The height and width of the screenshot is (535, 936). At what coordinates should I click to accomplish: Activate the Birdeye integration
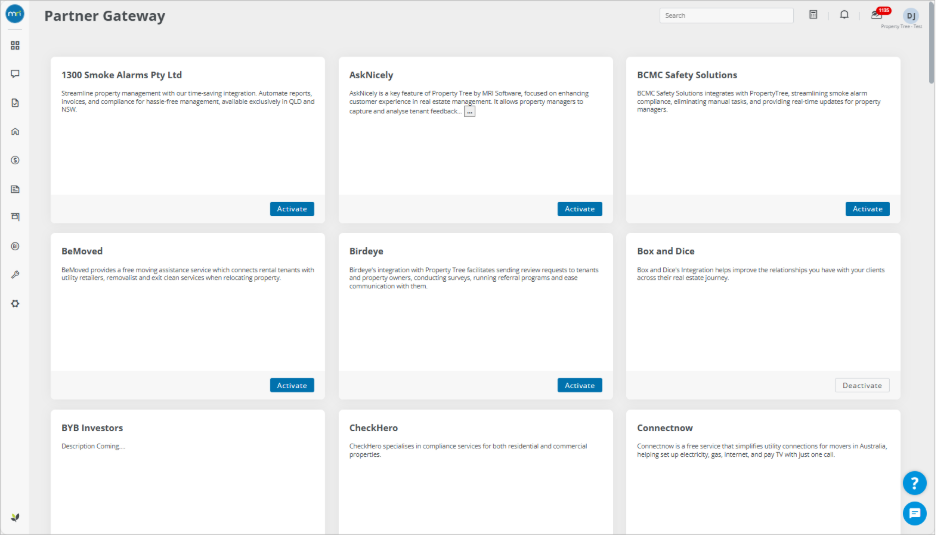point(580,385)
